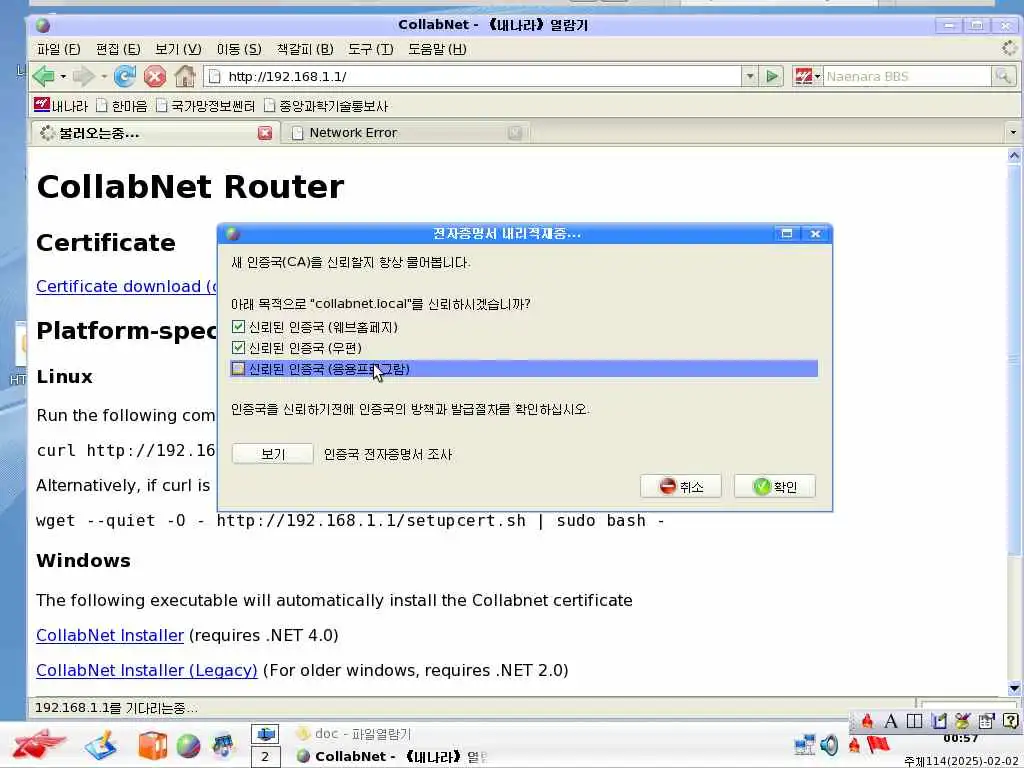Screen dimensions: 1024x768
Task: Click the green Back arrow
Action: (x=44, y=76)
